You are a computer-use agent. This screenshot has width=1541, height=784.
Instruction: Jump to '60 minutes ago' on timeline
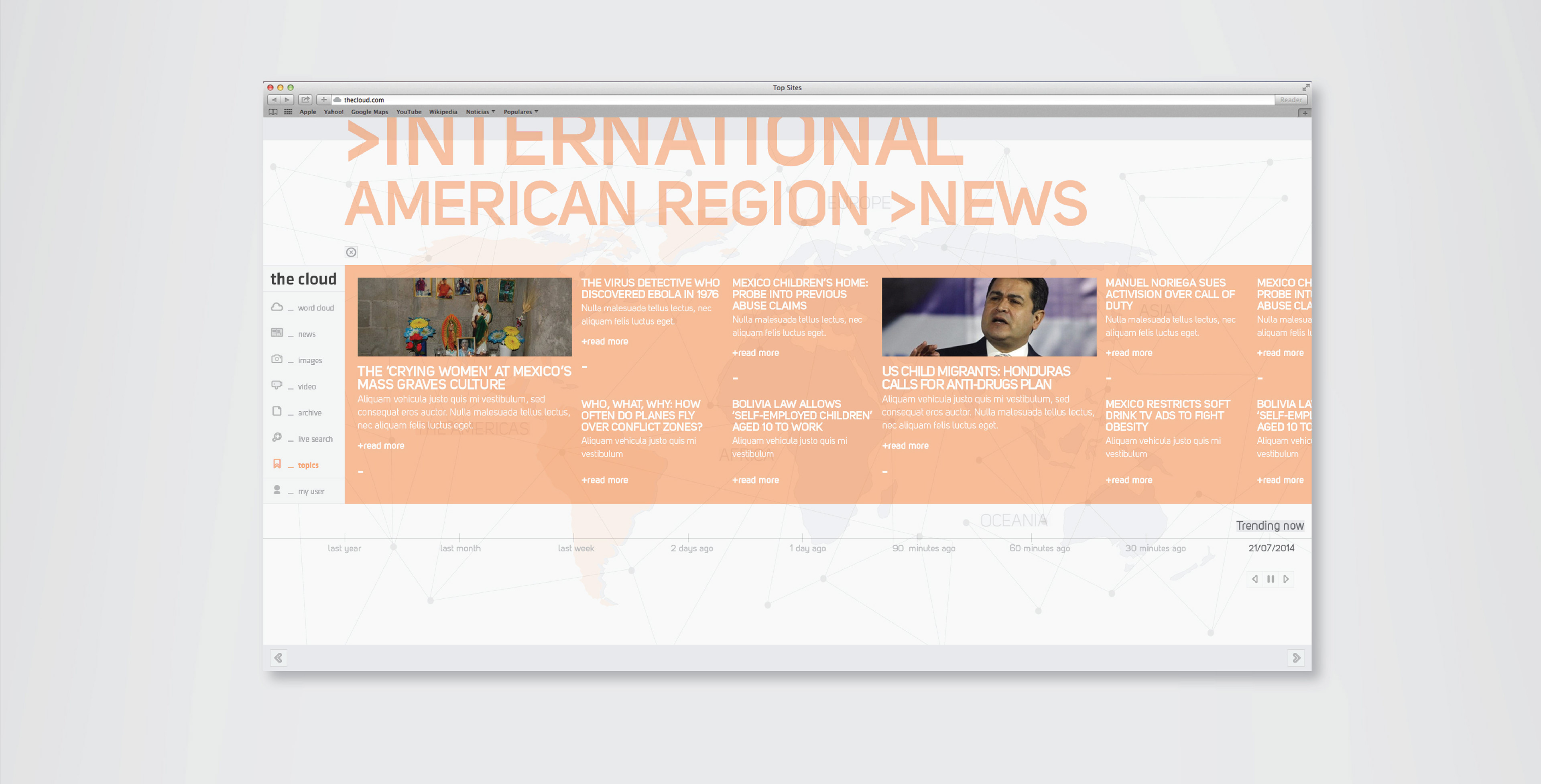click(1039, 548)
